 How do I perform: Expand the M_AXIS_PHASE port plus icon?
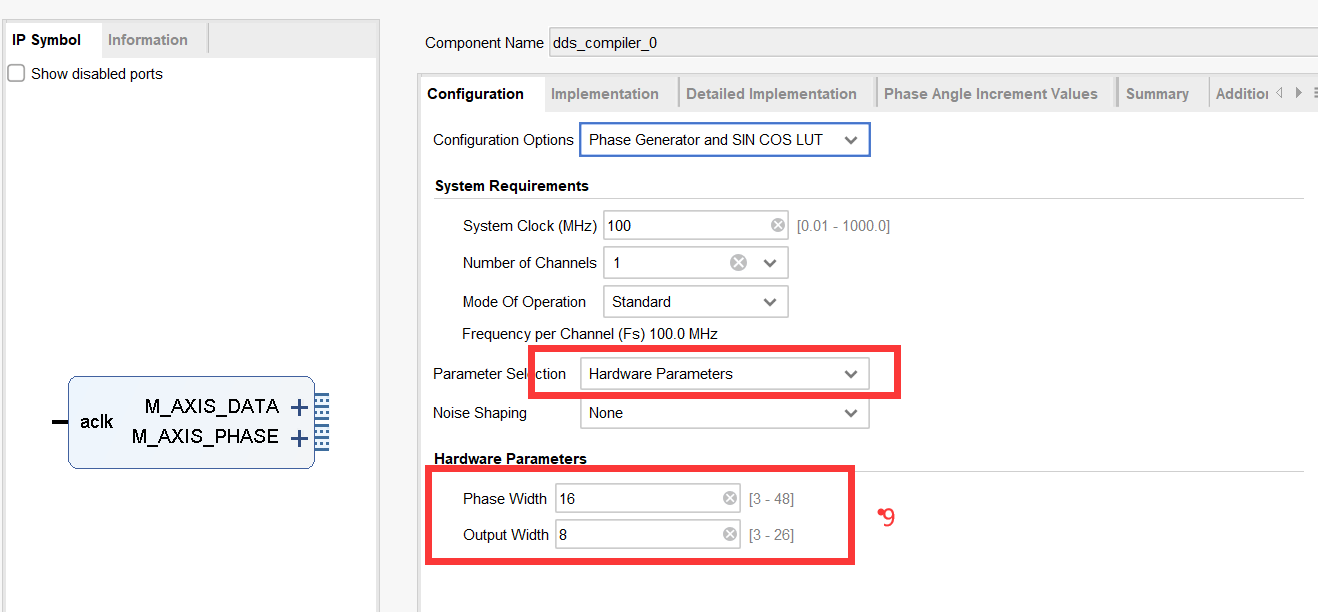pyautogui.click(x=298, y=438)
